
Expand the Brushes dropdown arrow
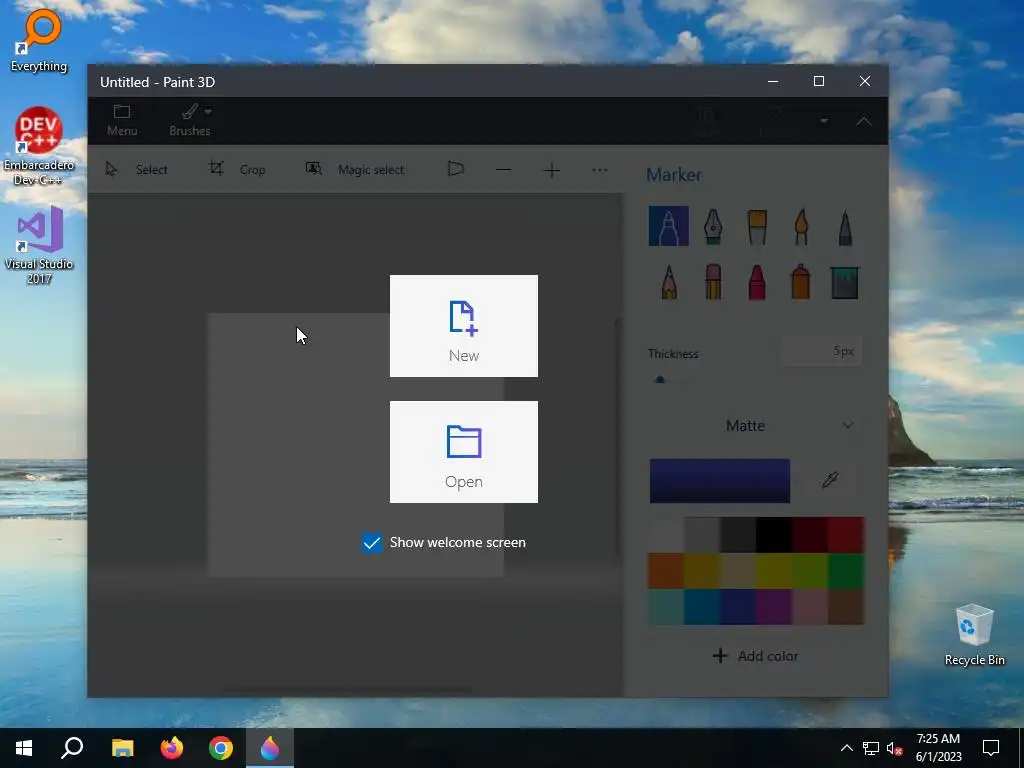coord(208,111)
